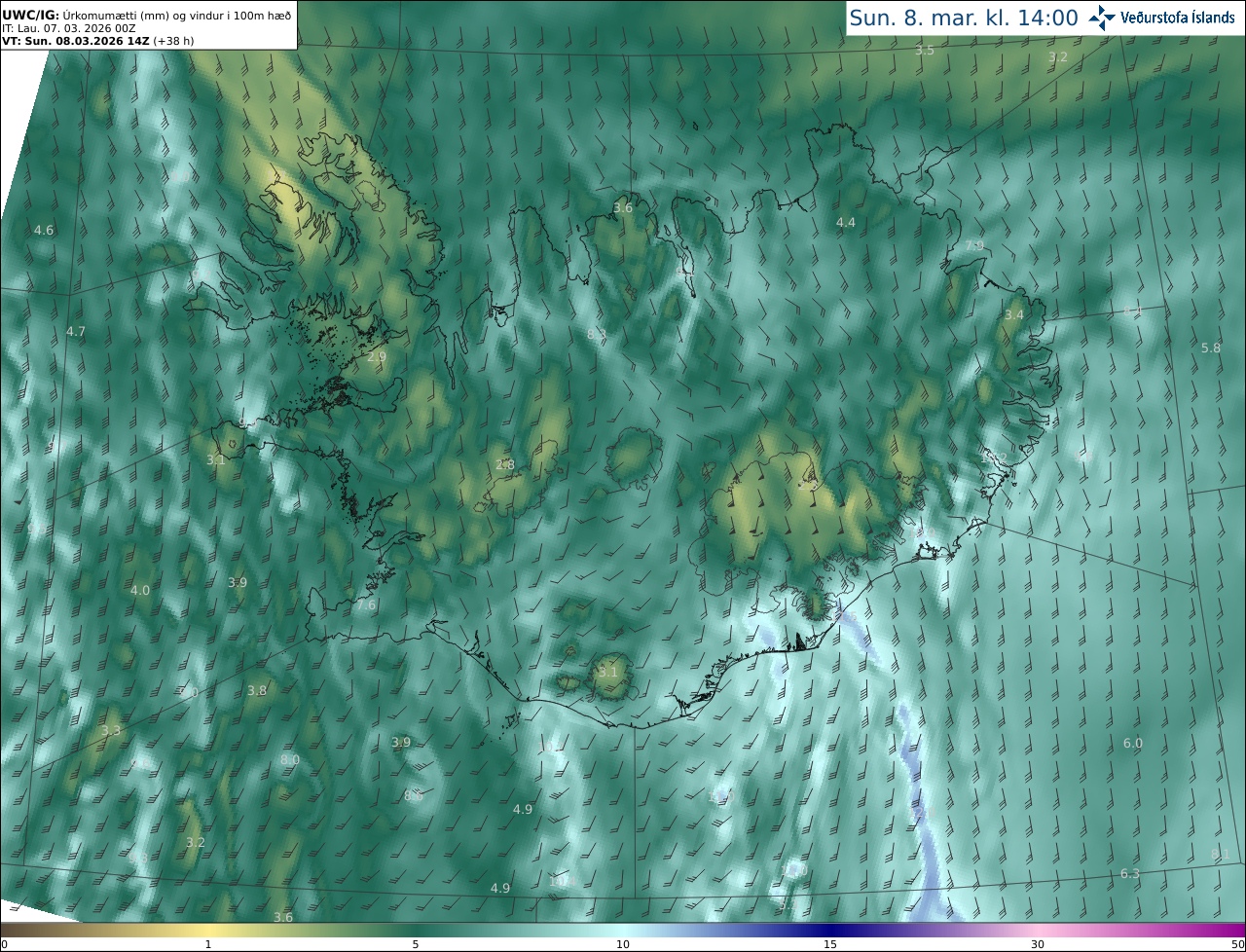Pick the dark blue segment of the color bar above 15
Viewport: 1246px width, 952px height.
(x=830, y=930)
